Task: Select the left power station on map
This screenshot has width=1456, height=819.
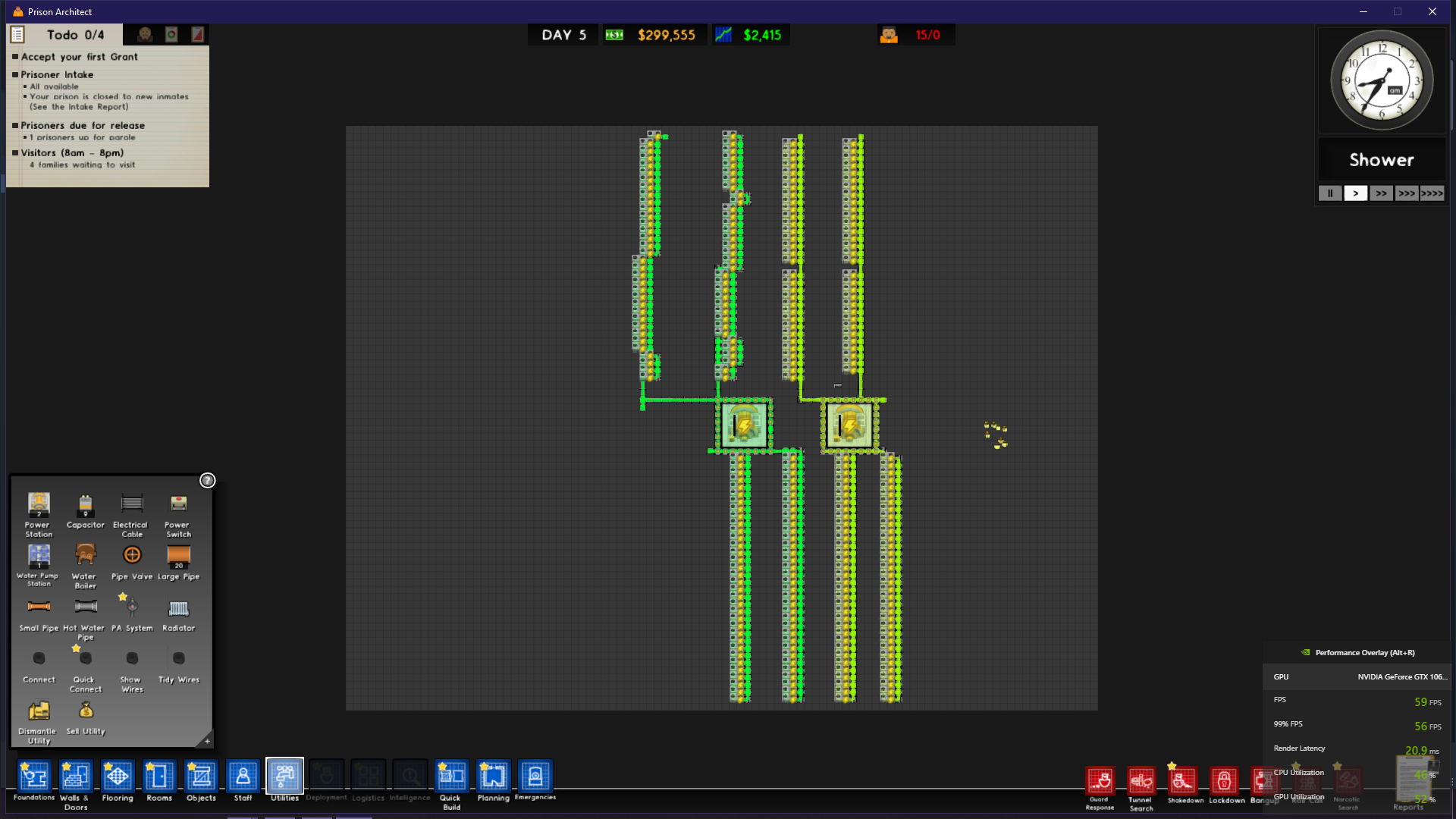Action: click(744, 425)
